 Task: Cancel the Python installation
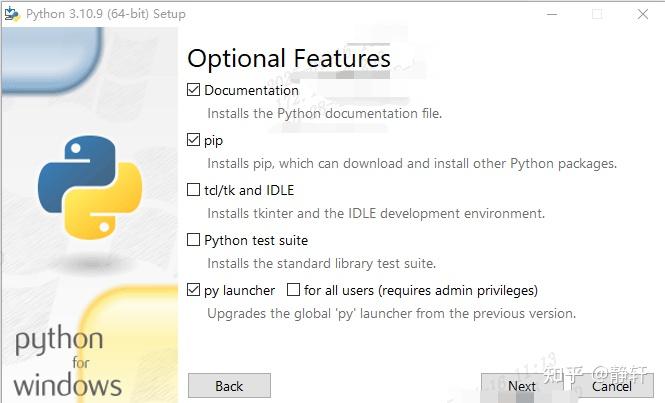pos(611,386)
